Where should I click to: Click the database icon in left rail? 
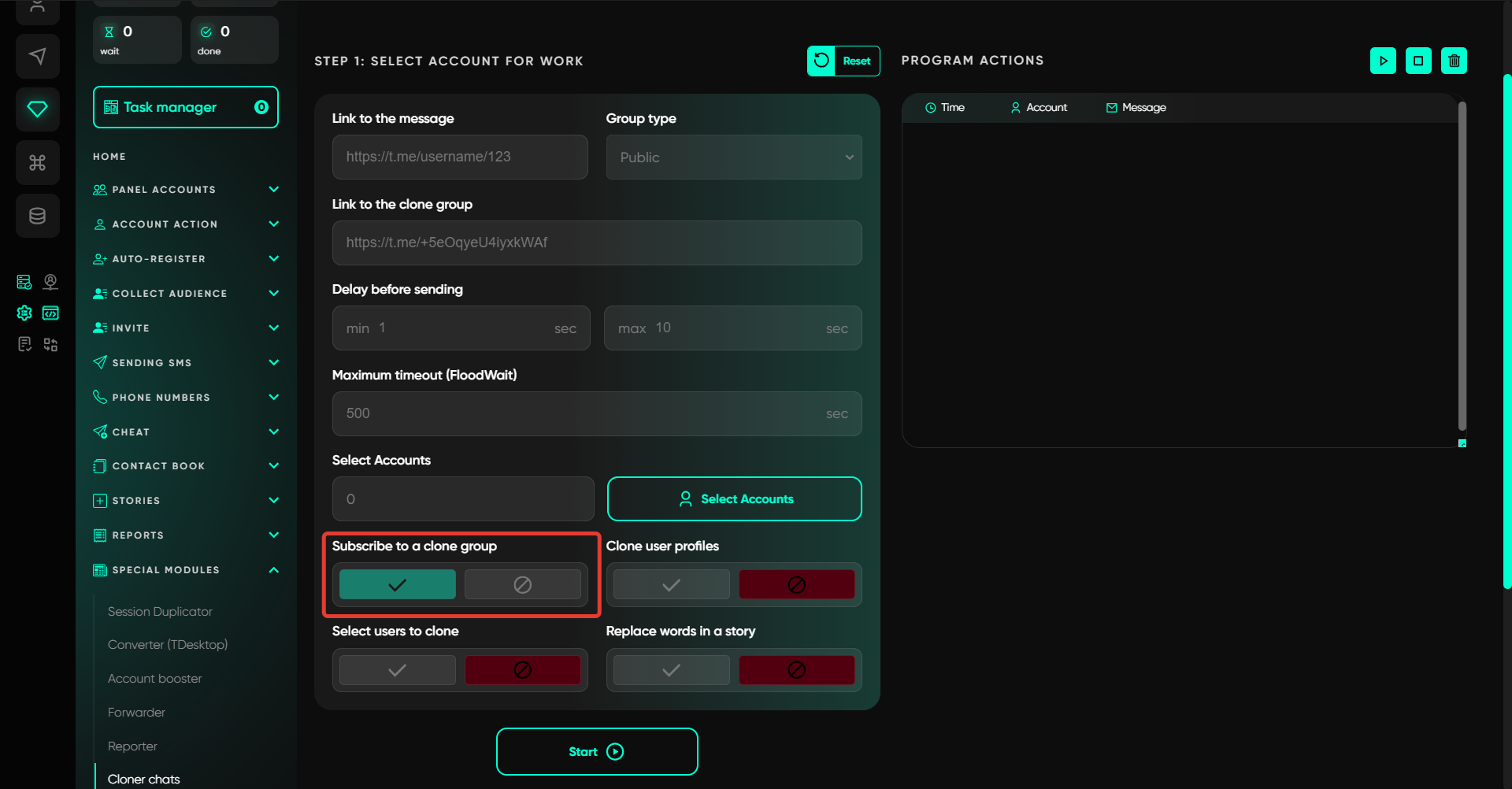37,216
